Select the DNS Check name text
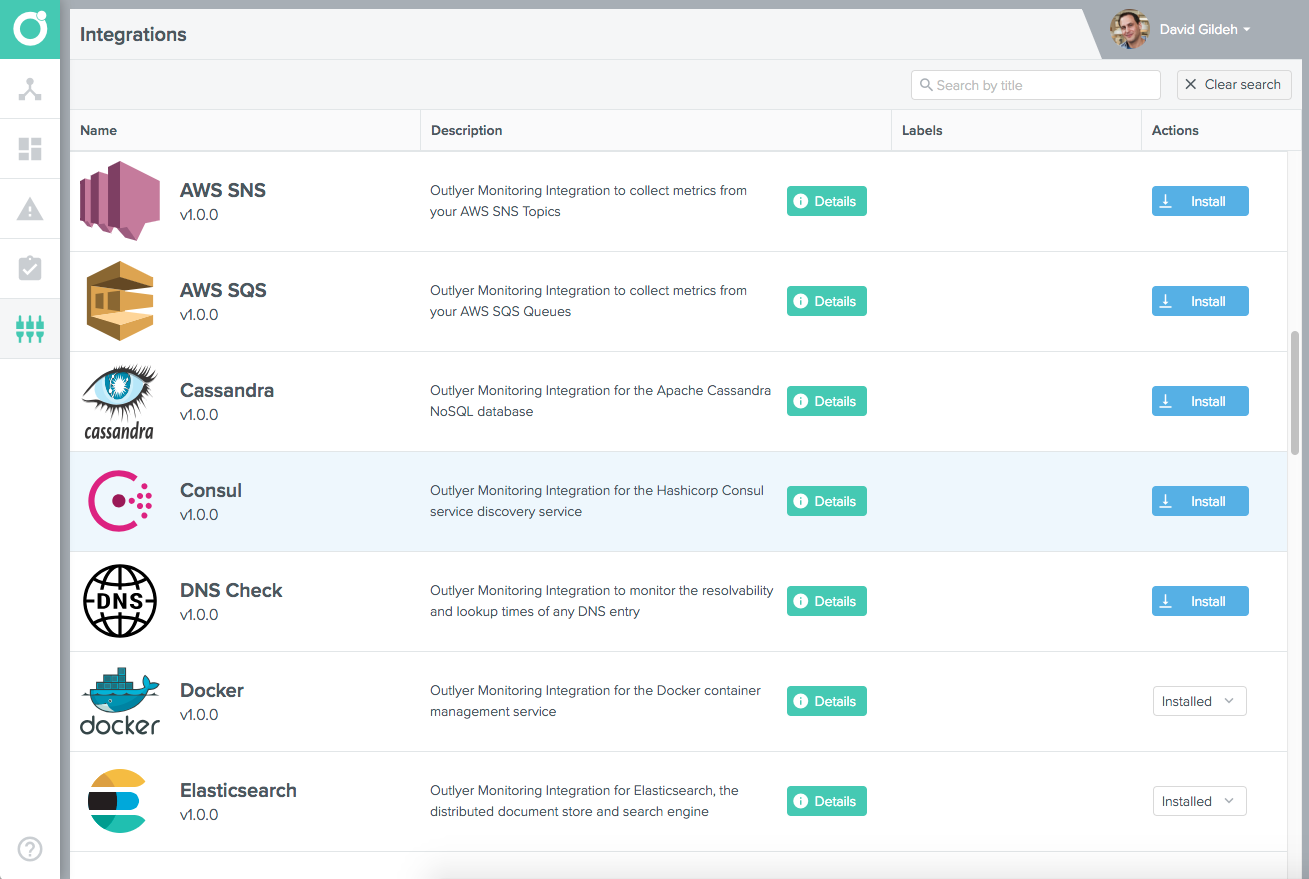1309x879 pixels. click(x=231, y=590)
